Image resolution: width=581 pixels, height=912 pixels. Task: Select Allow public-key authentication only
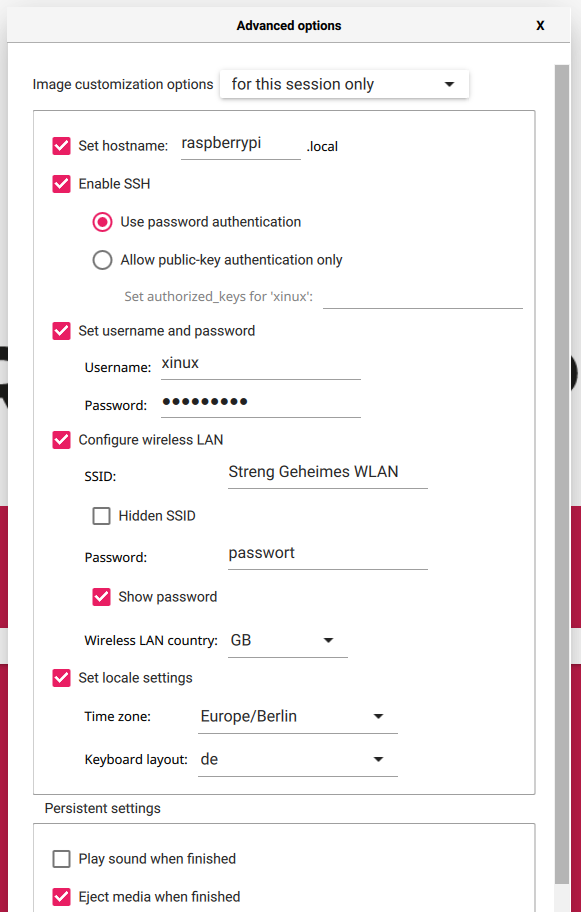point(102,259)
